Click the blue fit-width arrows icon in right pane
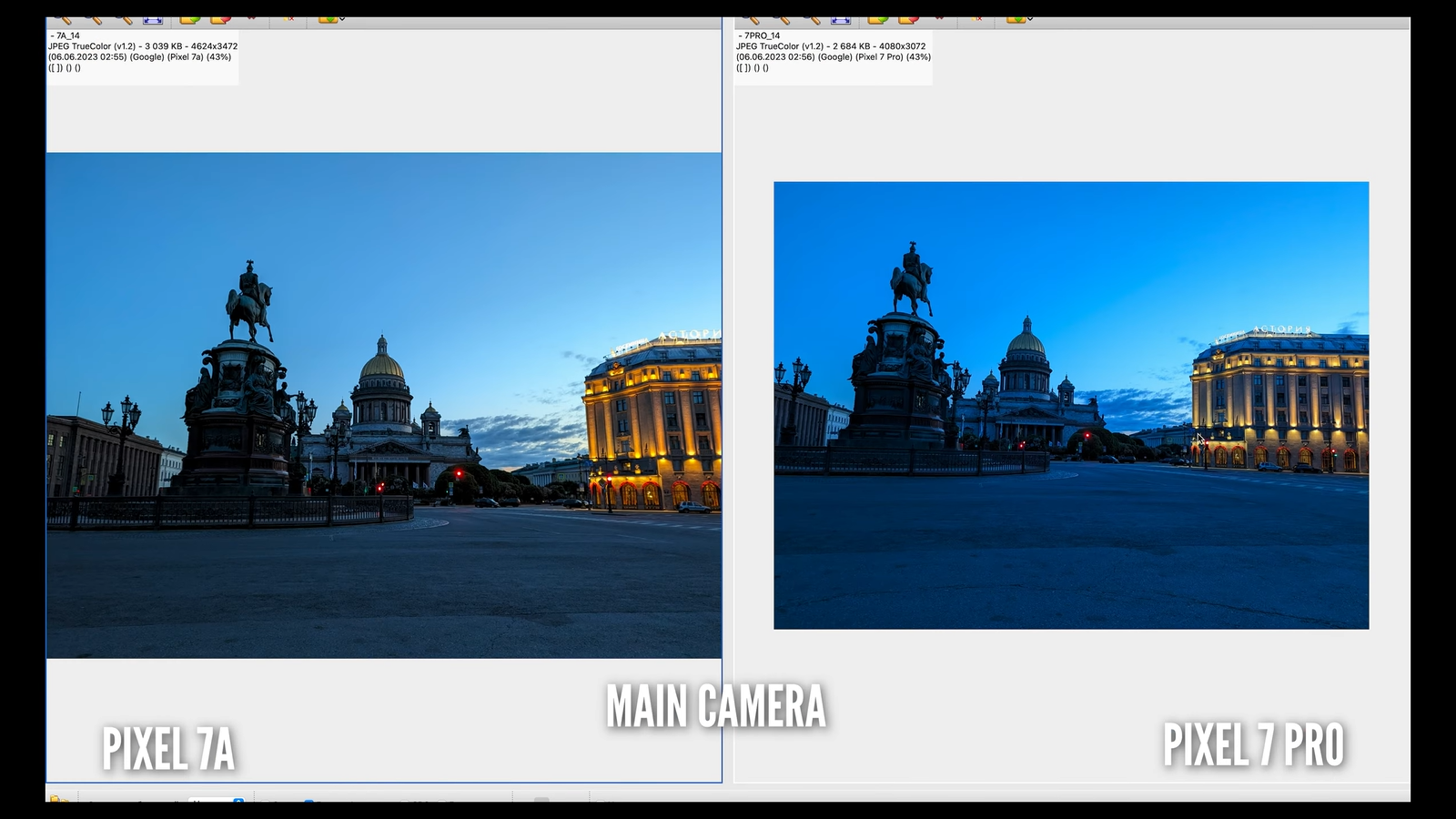 pyautogui.click(x=841, y=19)
